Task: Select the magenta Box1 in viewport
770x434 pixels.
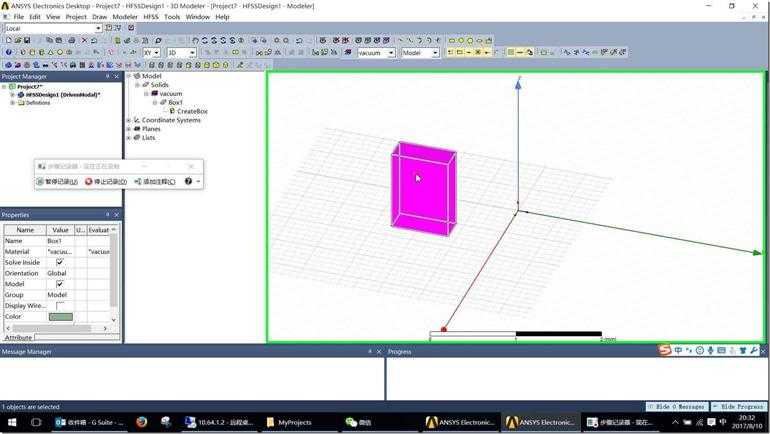Action: tap(424, 189)
